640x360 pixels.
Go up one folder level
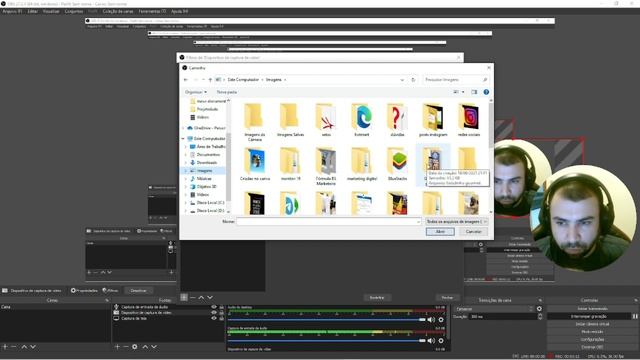[x=210, y=80]
